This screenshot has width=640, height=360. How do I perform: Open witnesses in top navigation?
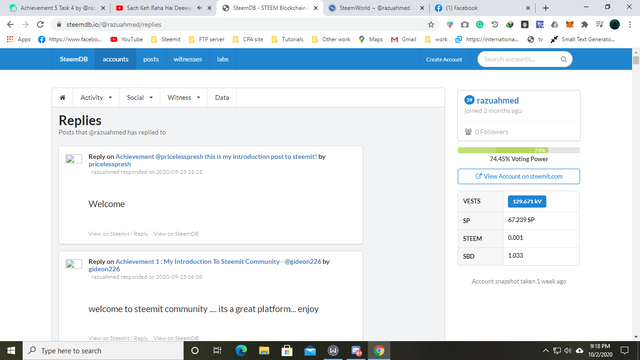[x=188, y=59]
